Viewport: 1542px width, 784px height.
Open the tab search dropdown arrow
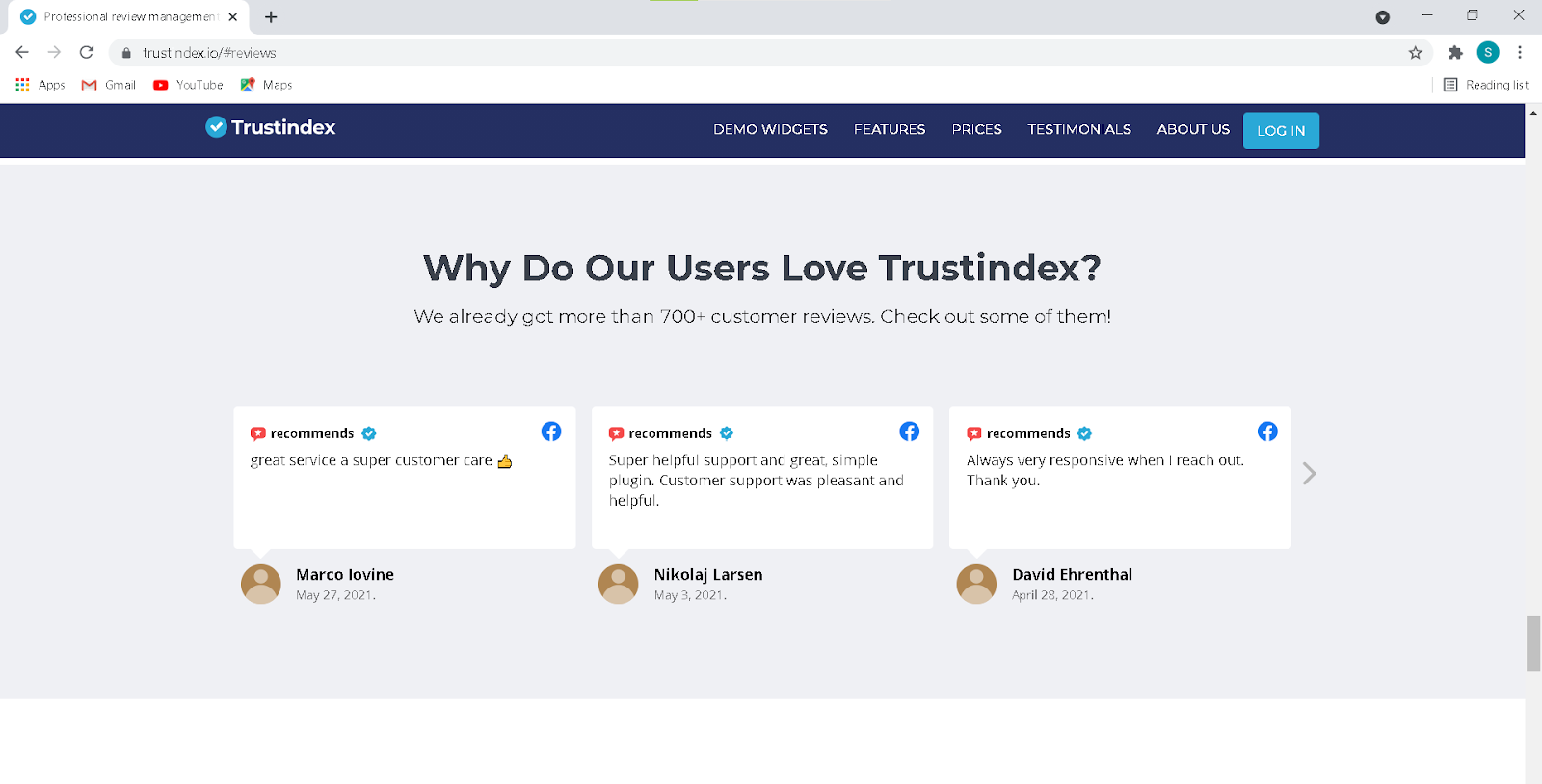[1383, 17]
